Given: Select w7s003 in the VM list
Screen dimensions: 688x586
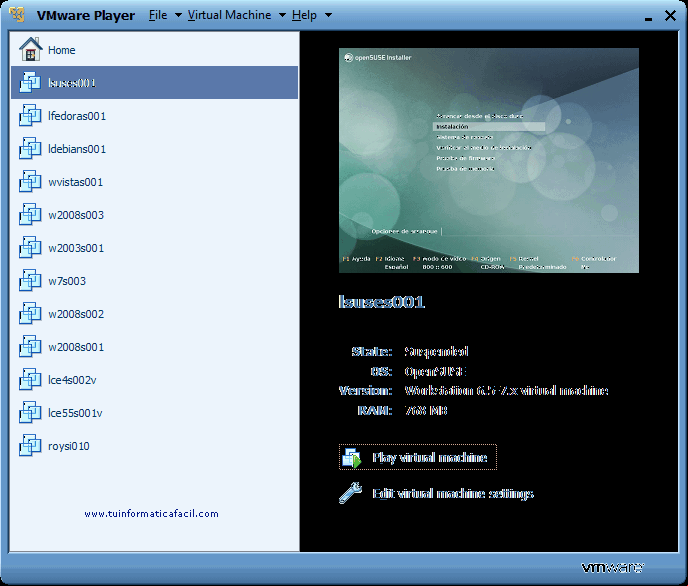Looking at the screenshot, I should coord(154,281).
